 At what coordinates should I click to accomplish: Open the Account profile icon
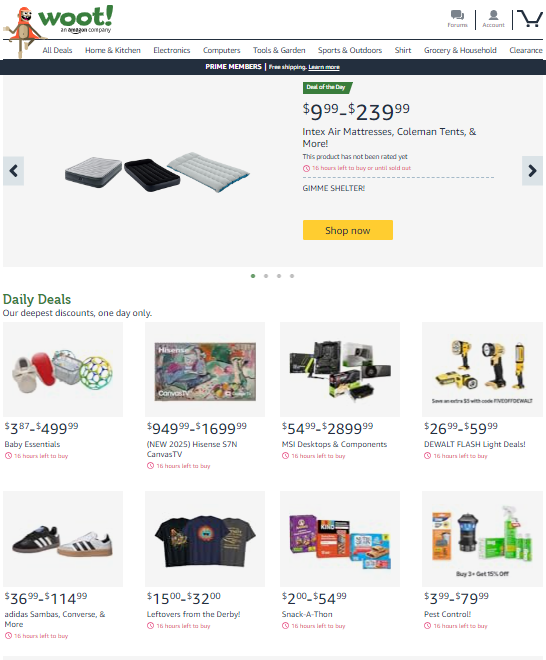(493, 15)
